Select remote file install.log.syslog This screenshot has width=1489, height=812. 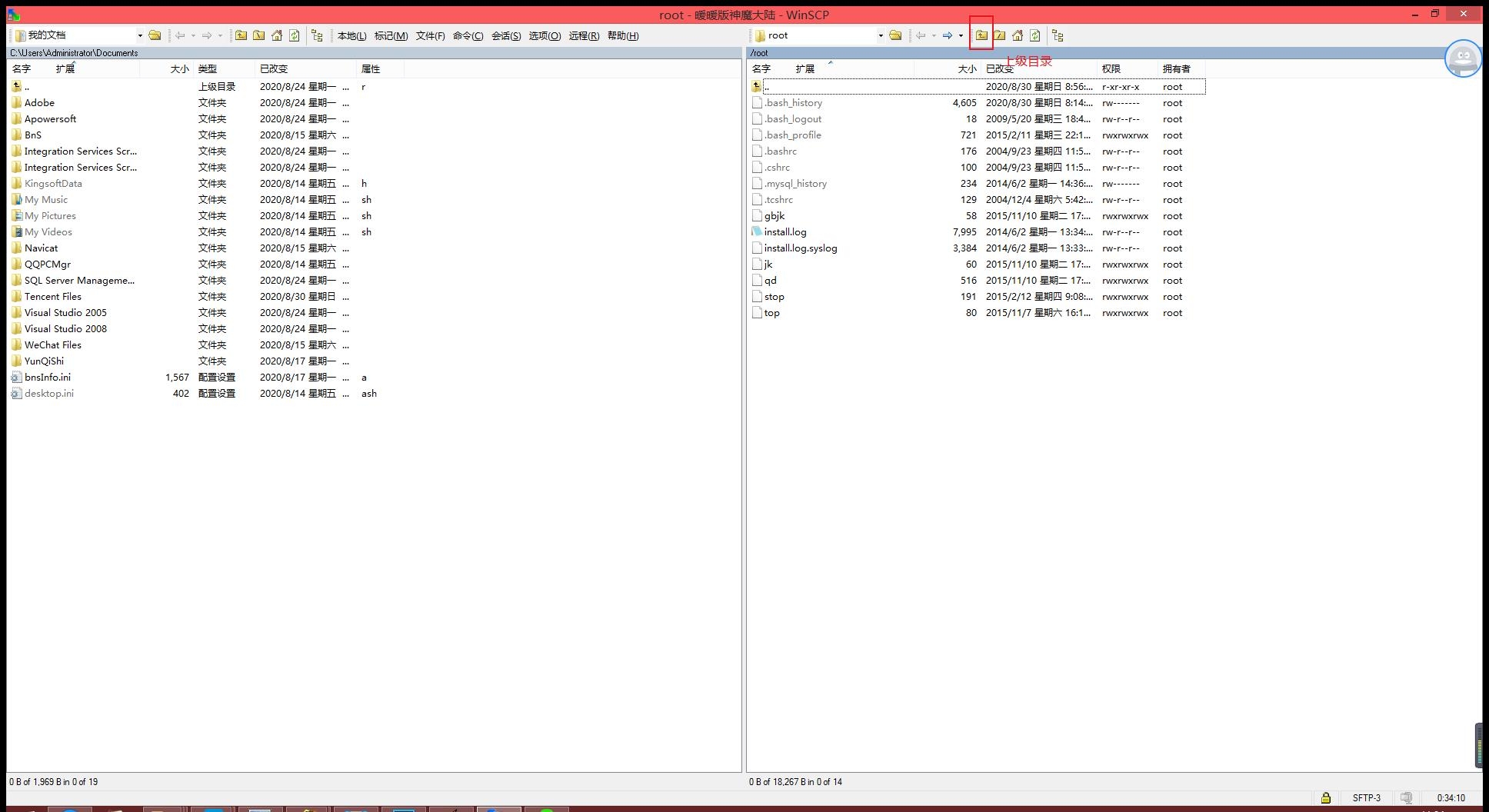click(x=800, y=248)
